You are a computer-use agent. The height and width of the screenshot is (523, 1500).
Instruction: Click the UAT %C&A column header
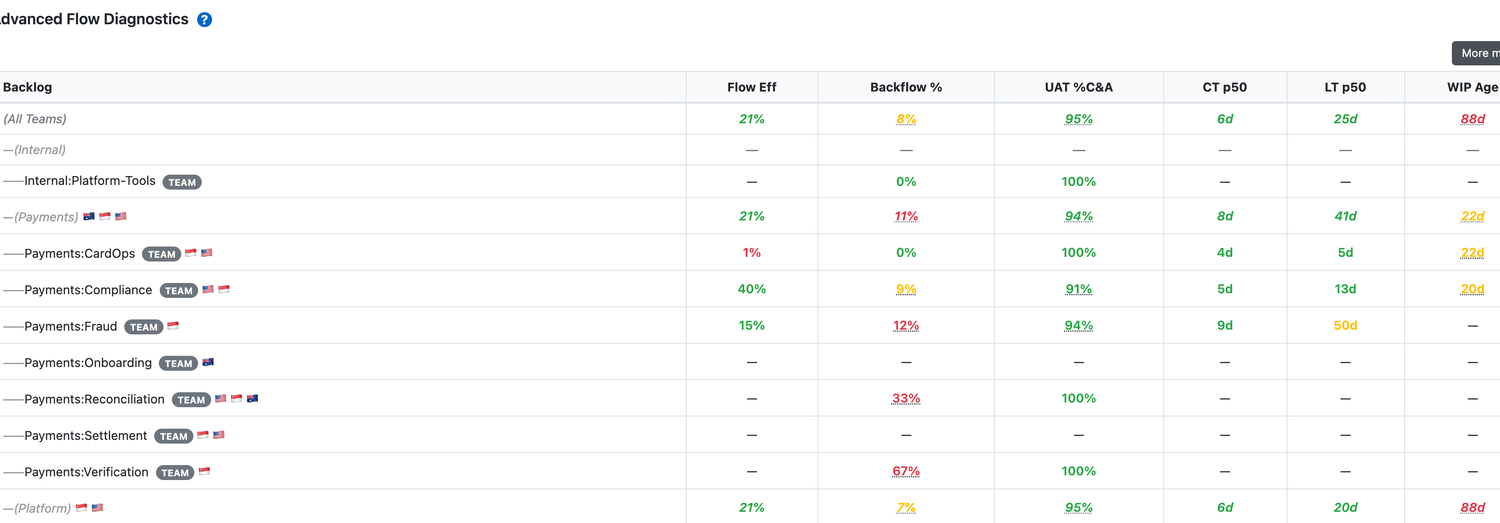(1079, 87)
